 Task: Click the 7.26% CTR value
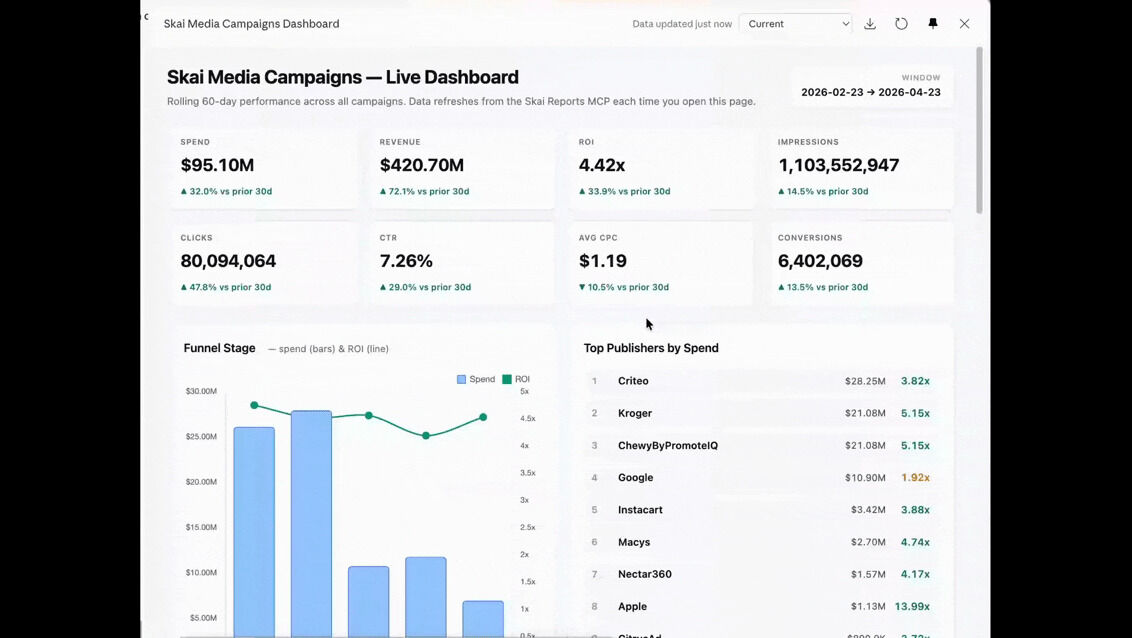coord(406,261)
